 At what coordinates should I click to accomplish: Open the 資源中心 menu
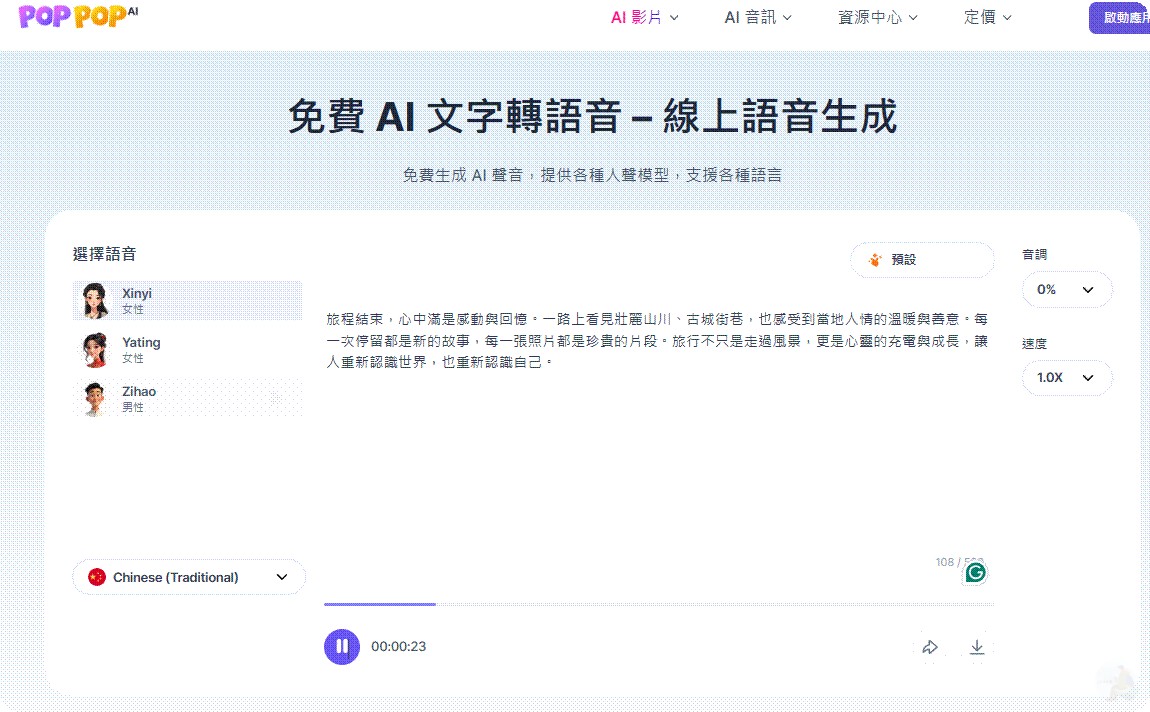(x=877, y=17)
